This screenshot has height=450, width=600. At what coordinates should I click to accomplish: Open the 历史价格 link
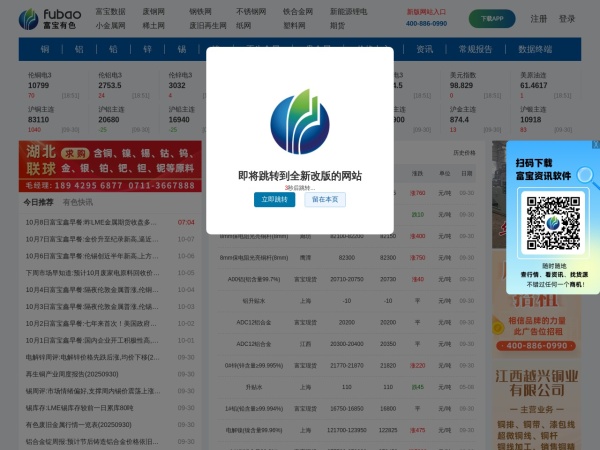(464, 153)
